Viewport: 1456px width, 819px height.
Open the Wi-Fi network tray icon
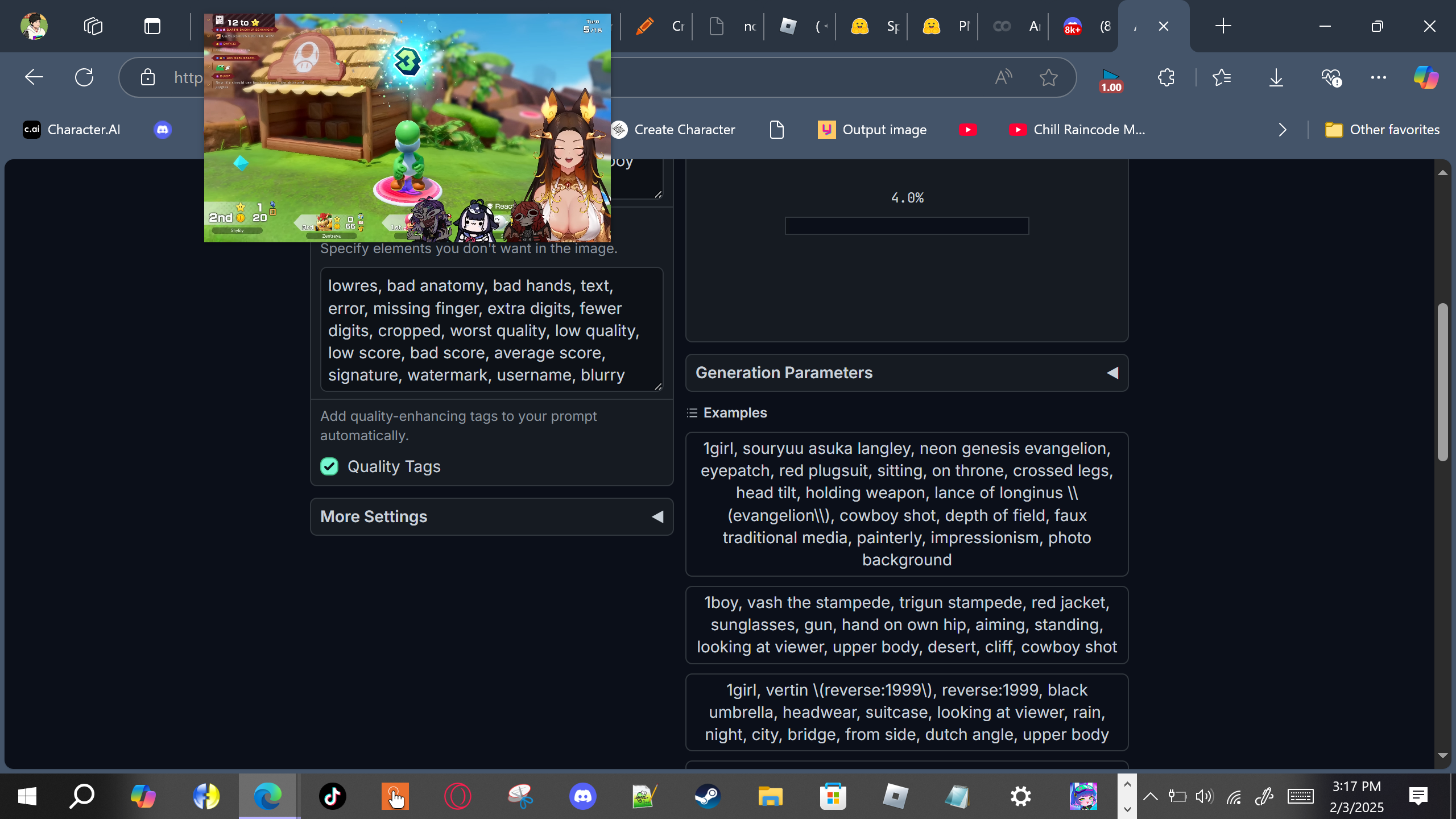1234,796
